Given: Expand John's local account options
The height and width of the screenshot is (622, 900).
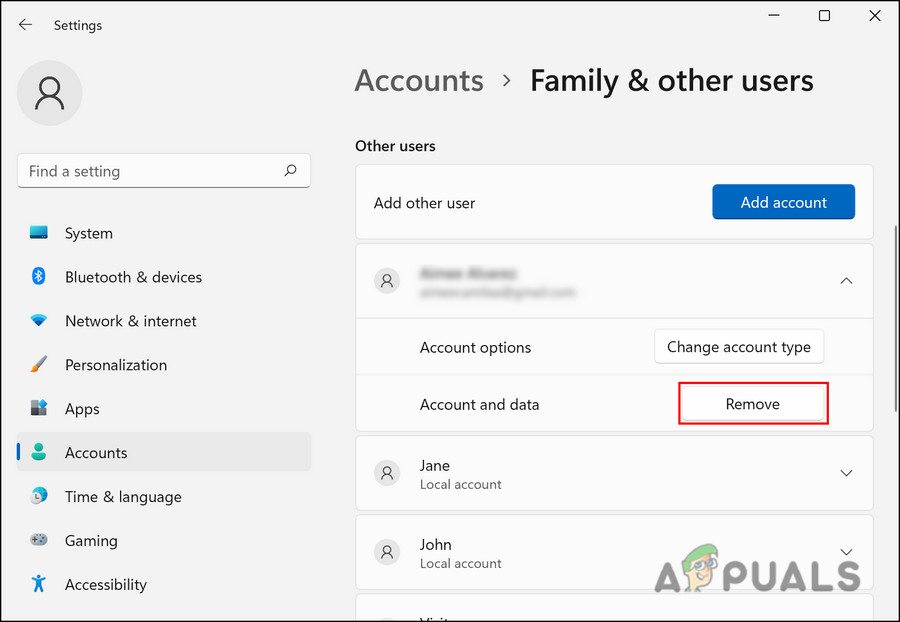Looking at the screenshot, I should click(846, 552).
